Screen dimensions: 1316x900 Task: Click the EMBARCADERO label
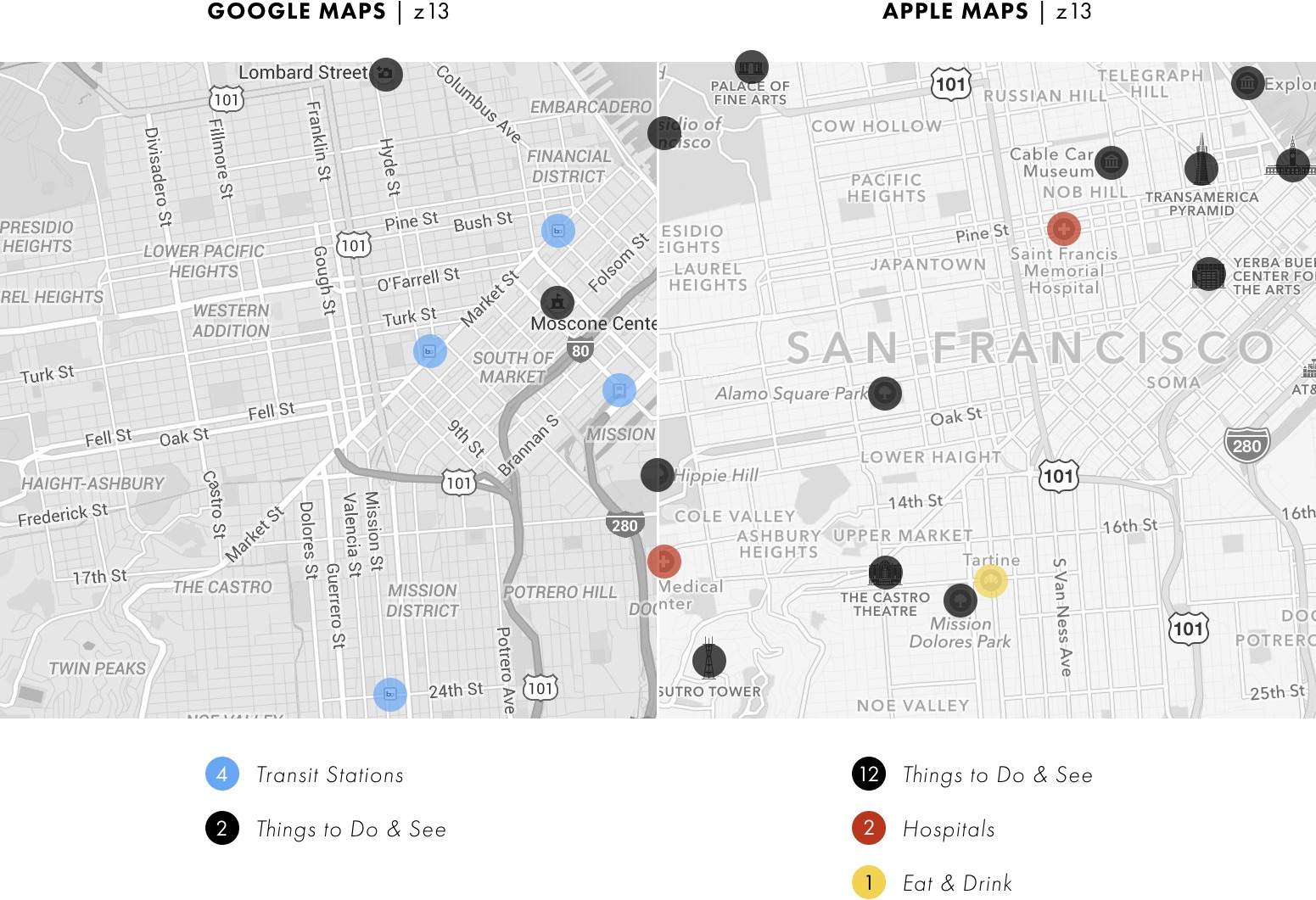coord(591,107)
